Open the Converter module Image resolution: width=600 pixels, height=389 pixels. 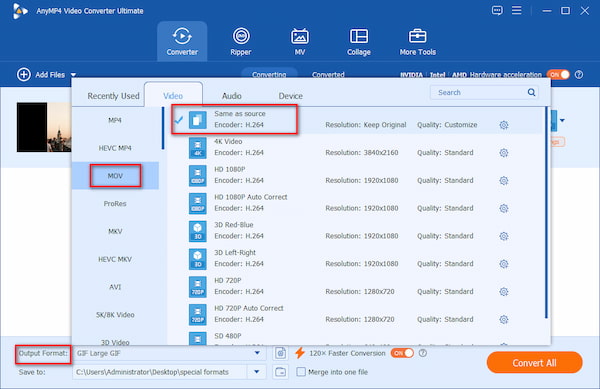click(x=182, y=41)
